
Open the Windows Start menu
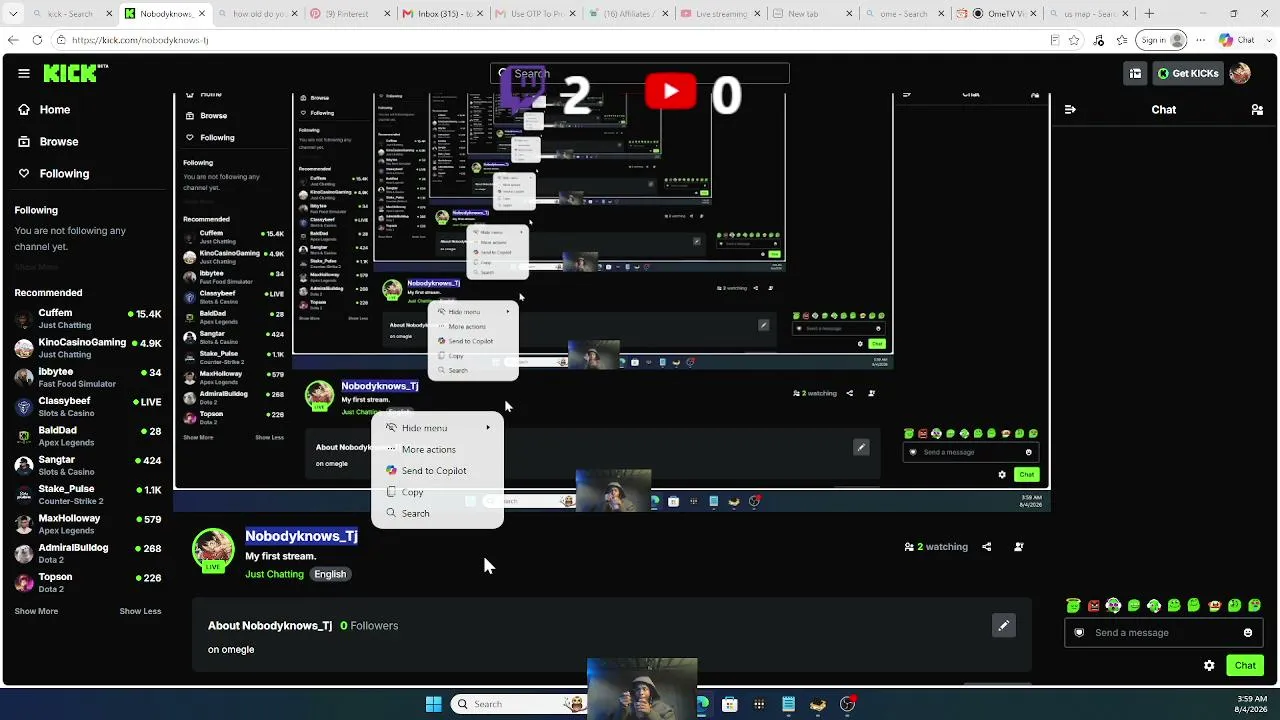[x=433, y=704]
